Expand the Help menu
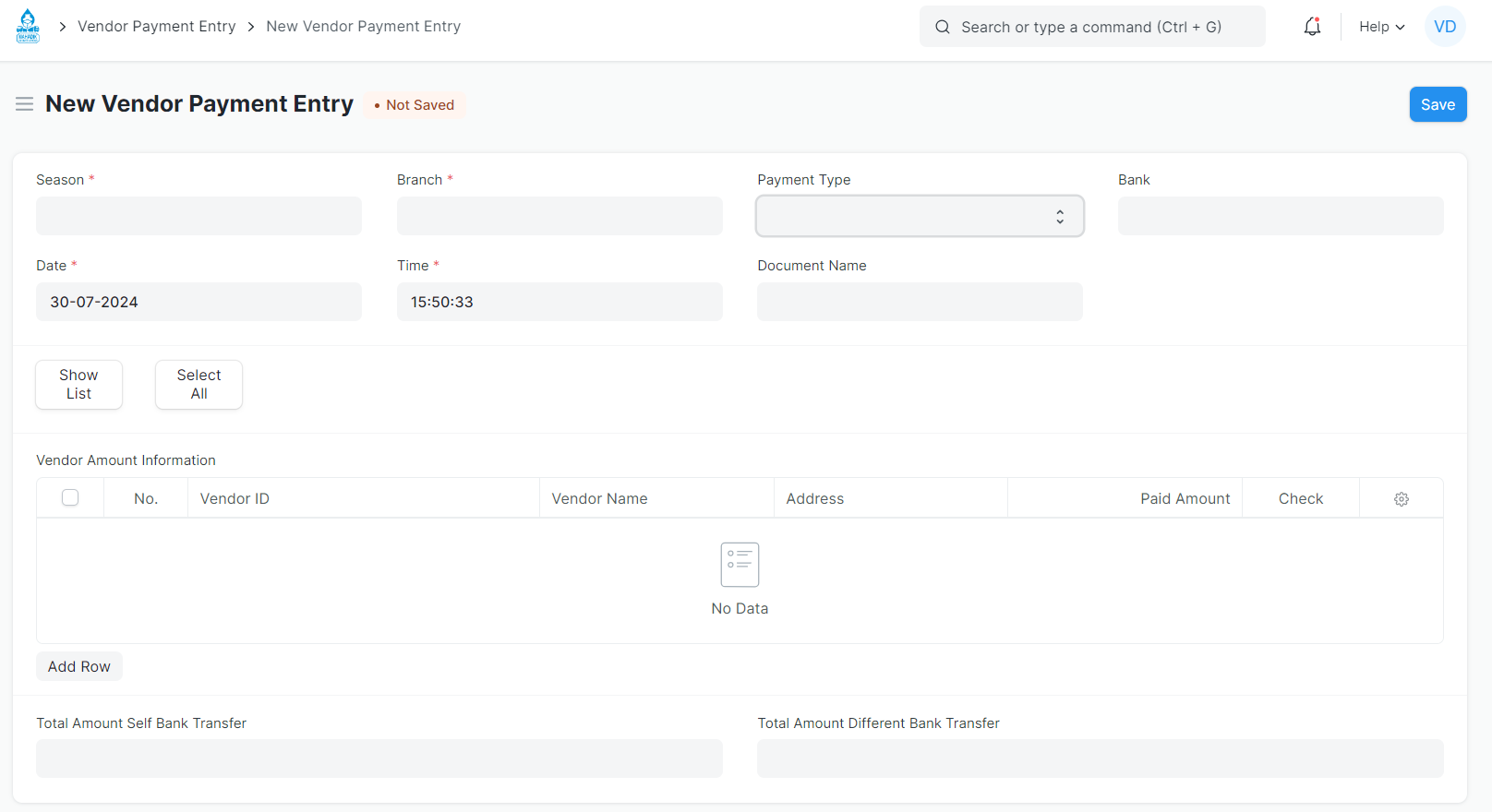Viewport: 1492px width, 812px height. pyautogui.click(x=1381, y=27)
